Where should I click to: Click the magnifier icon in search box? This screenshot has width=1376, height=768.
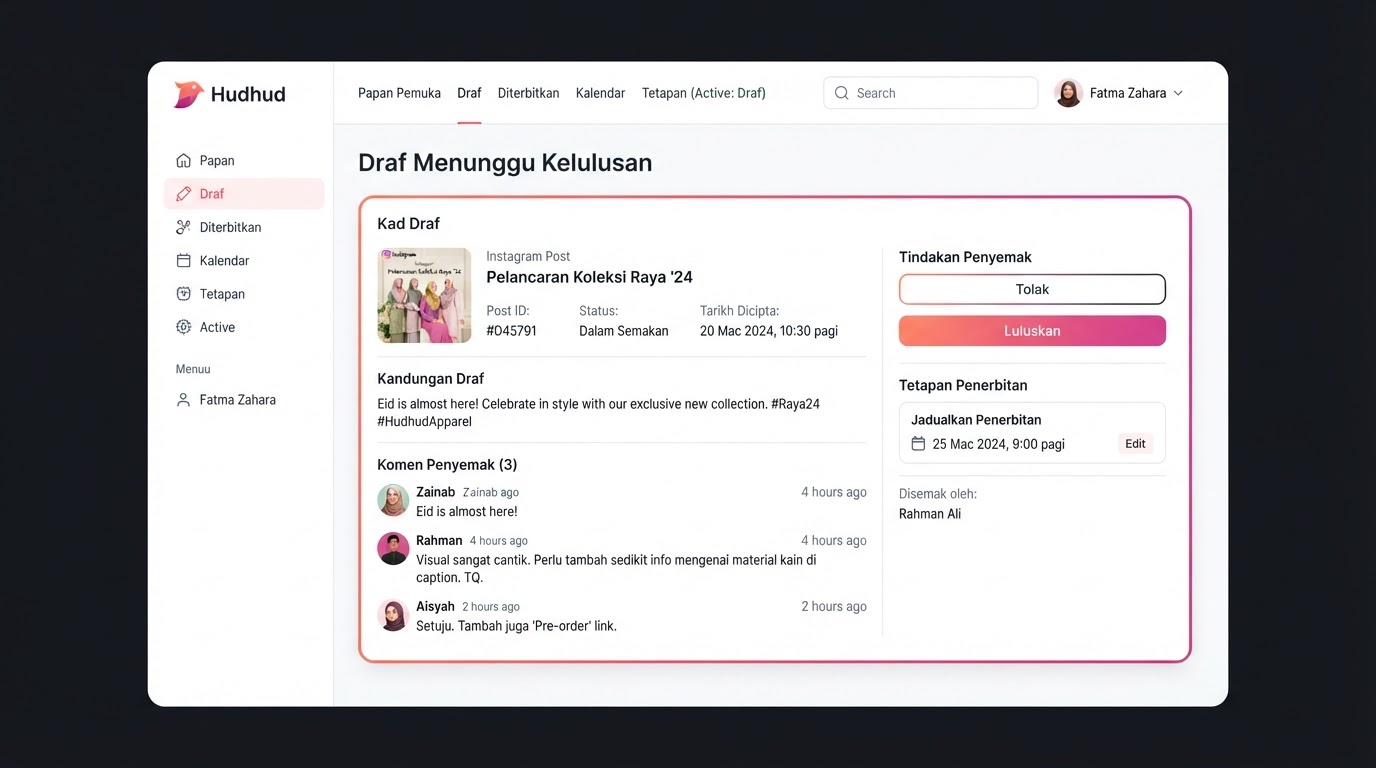(842, 93)
